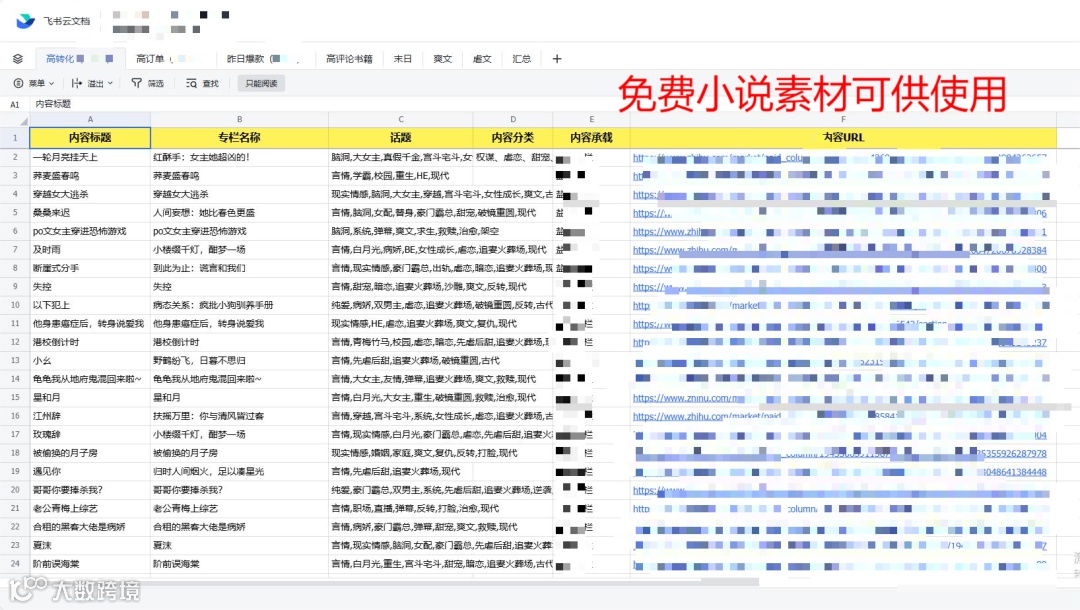Open the sheet list layers icon

coord(18,59)
